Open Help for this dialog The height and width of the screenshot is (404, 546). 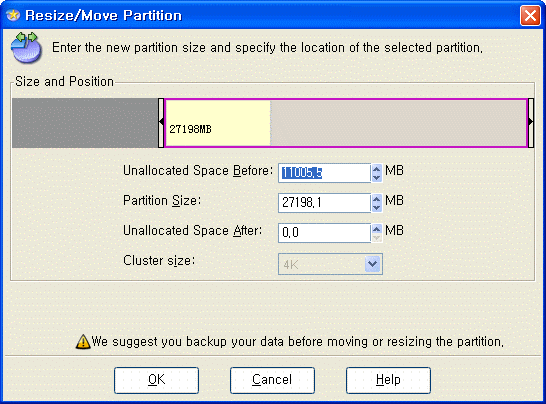[388, 380]
